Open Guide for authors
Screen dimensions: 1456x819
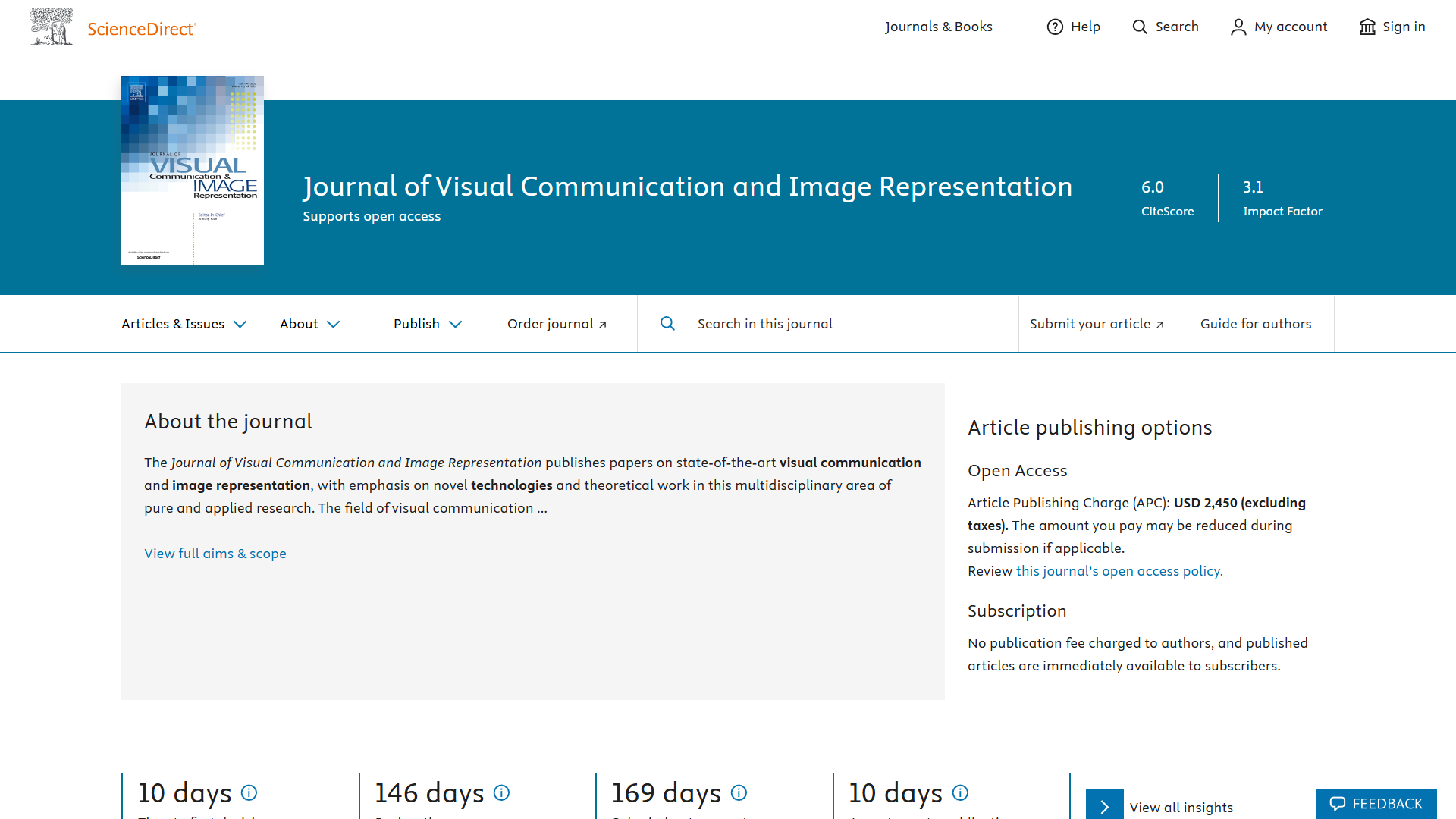(1256, 324)
